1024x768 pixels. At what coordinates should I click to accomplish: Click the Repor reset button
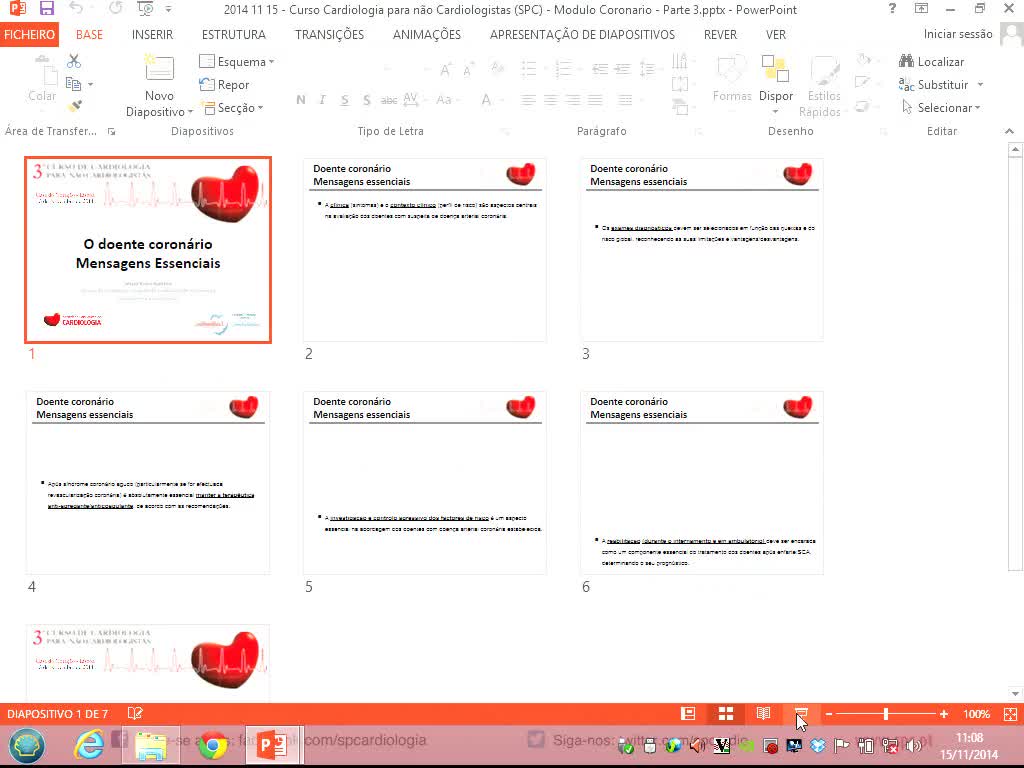click(224, 85)
